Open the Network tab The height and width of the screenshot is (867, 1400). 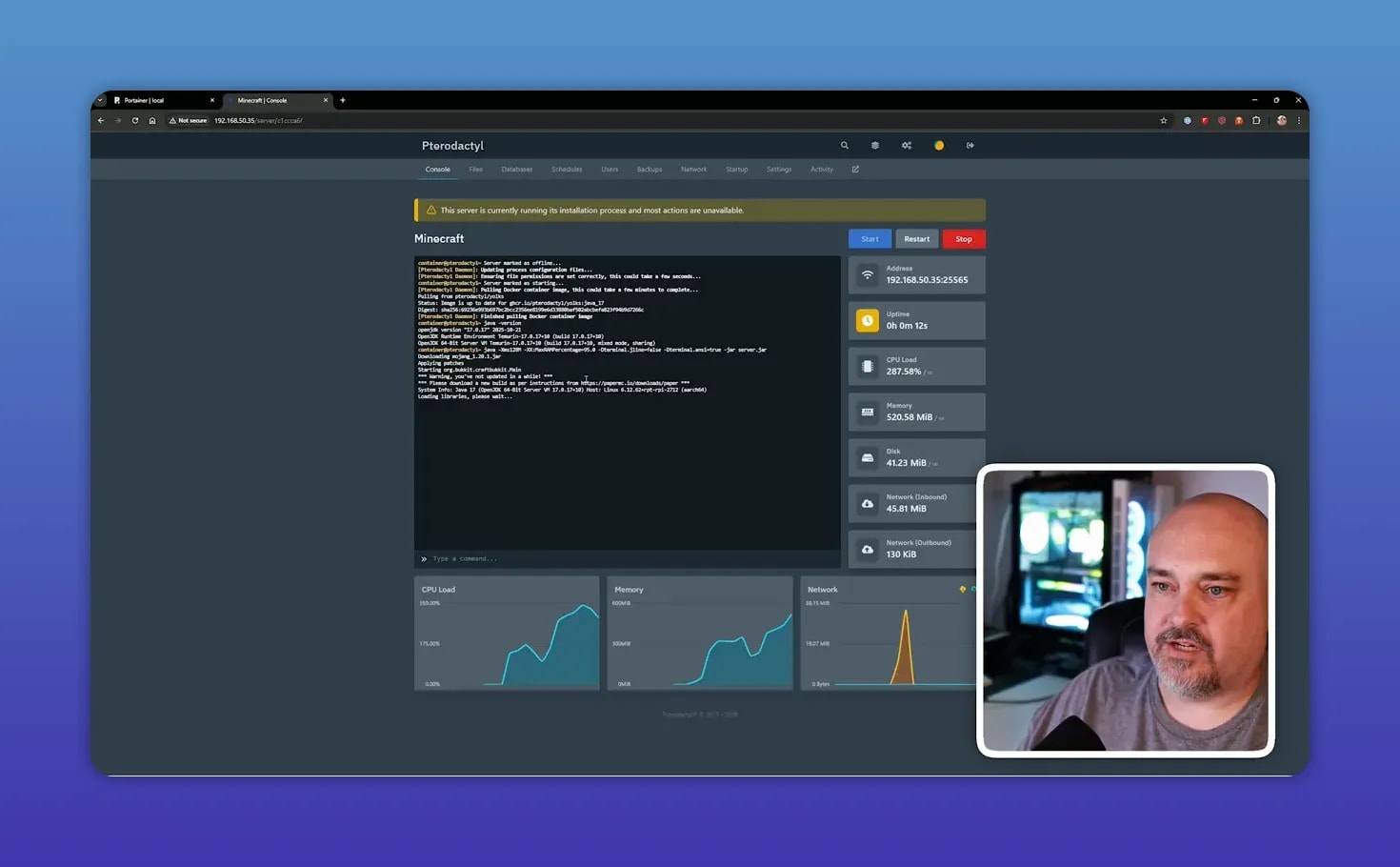[694, 170]
